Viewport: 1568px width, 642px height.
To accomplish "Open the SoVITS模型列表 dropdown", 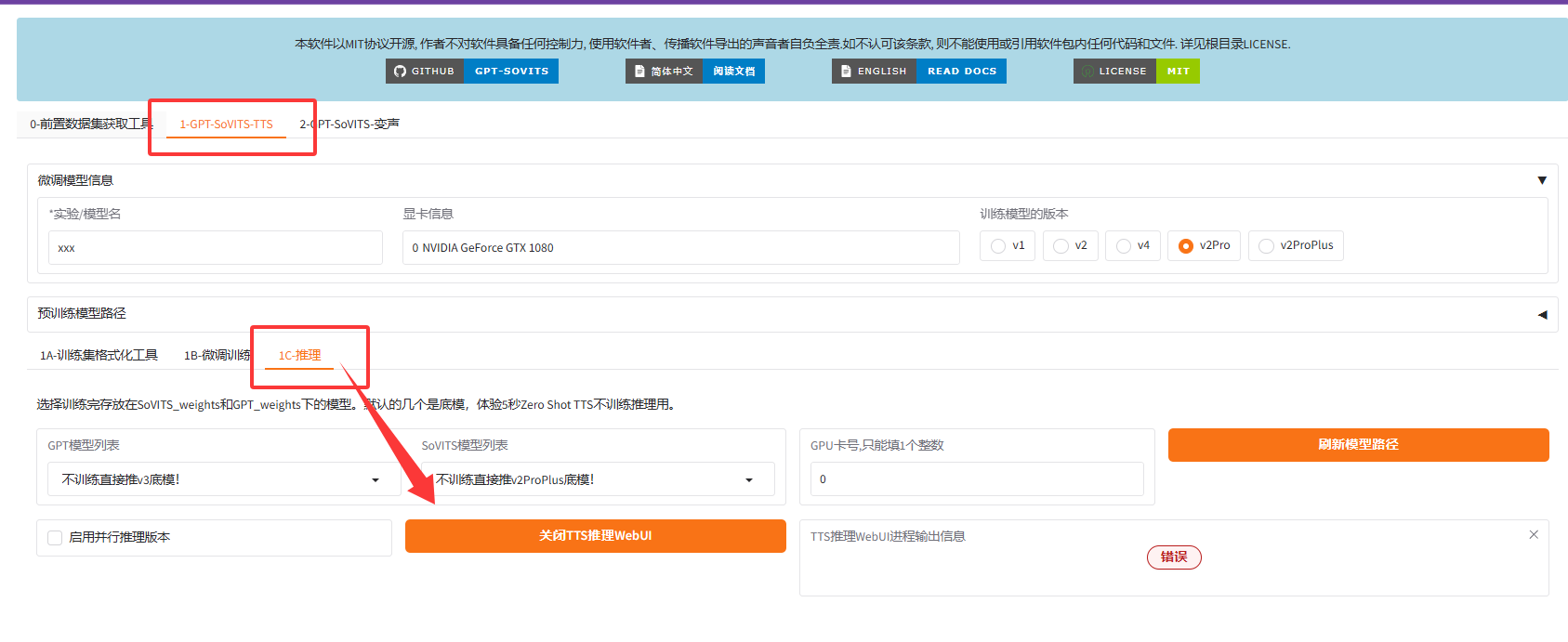I will [x=597, y=479].
